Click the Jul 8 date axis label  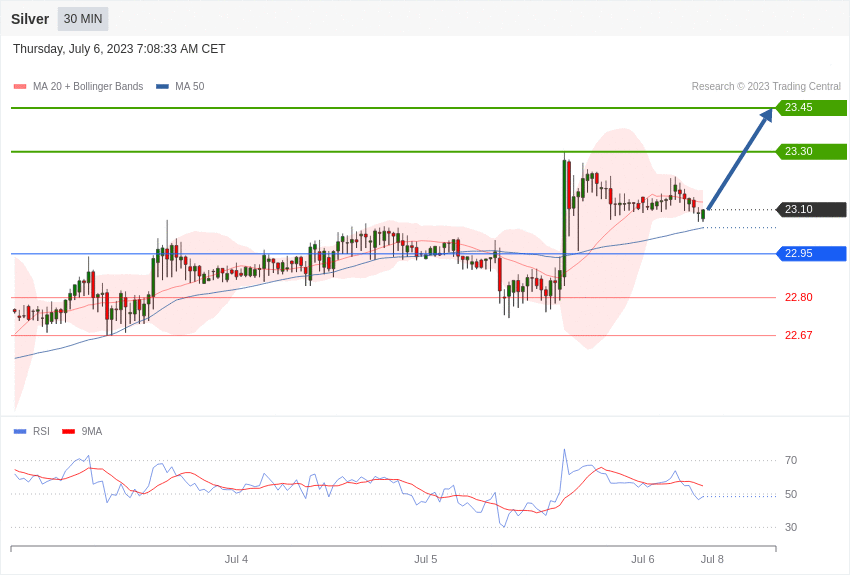pyautogui.click(x=712, y=559)
